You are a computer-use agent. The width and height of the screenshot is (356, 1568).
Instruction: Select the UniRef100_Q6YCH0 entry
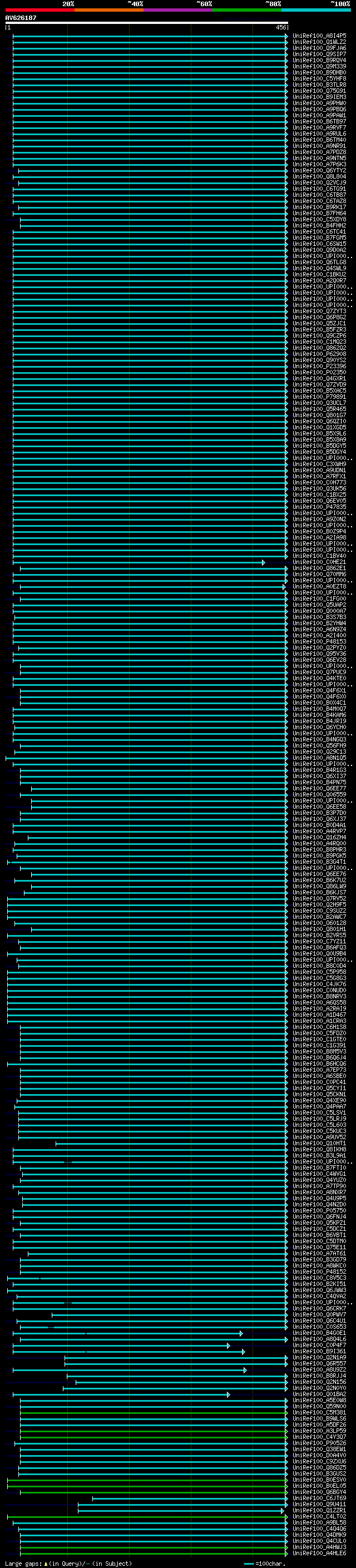[x=319, y=727]
